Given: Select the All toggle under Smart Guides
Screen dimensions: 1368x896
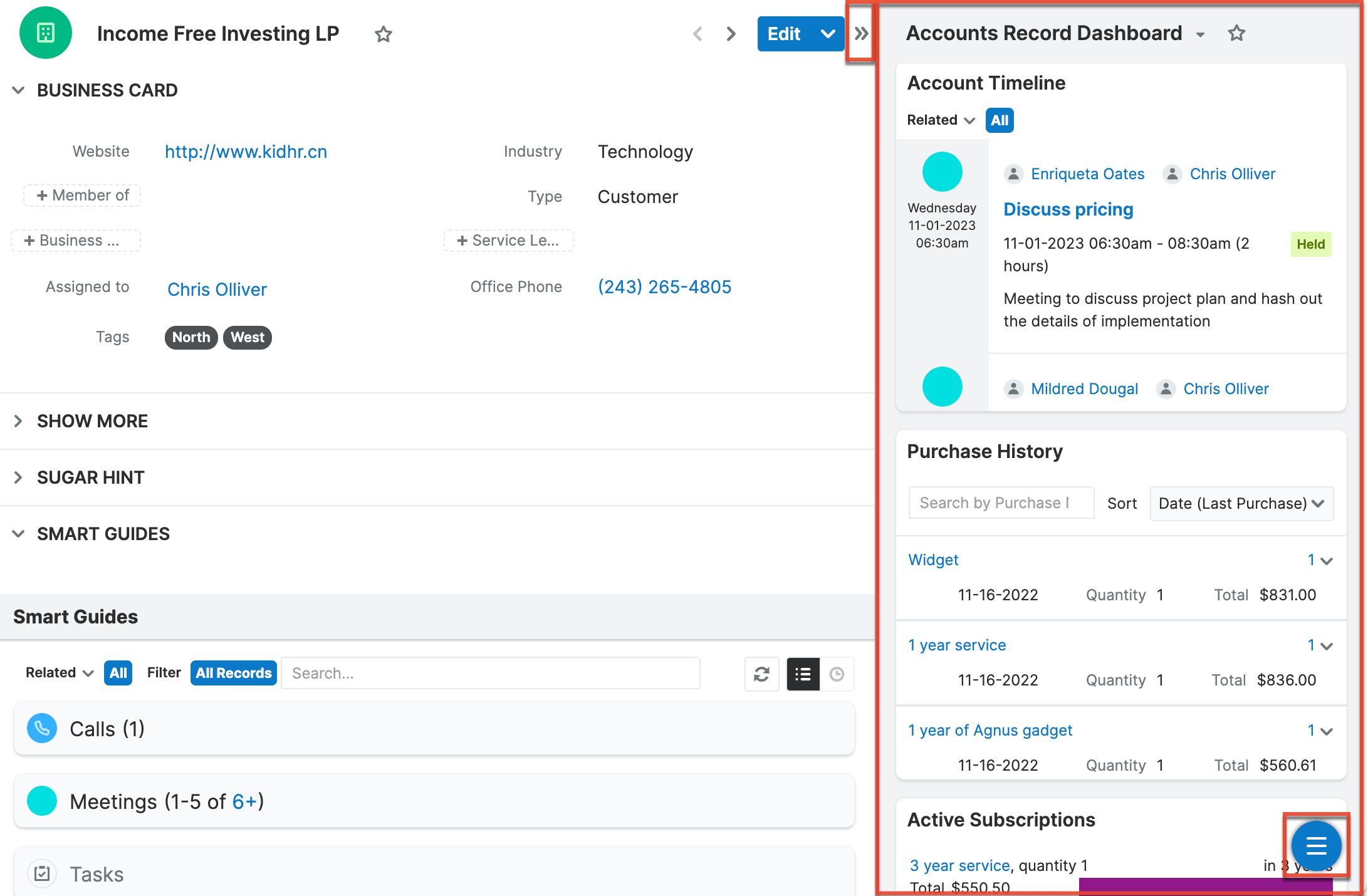Looking at the screenshot, I should coord(117,673).
